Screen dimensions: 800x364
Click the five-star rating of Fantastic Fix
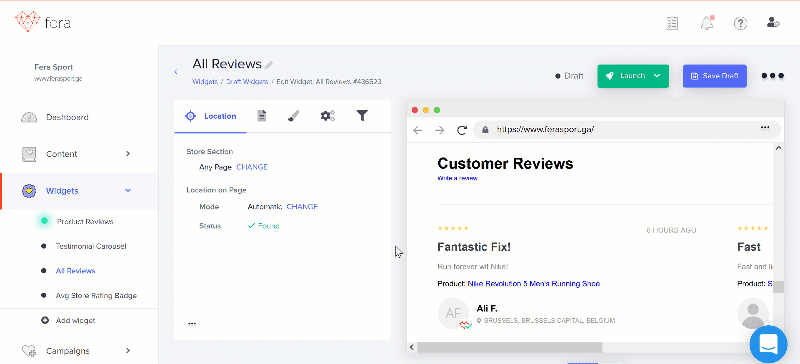click(453, 228)
